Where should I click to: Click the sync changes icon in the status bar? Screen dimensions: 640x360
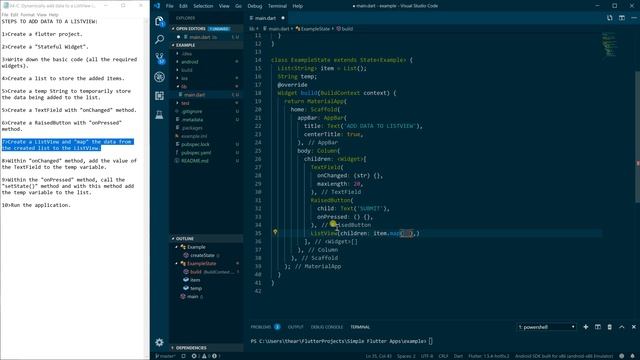pos(184,356)
